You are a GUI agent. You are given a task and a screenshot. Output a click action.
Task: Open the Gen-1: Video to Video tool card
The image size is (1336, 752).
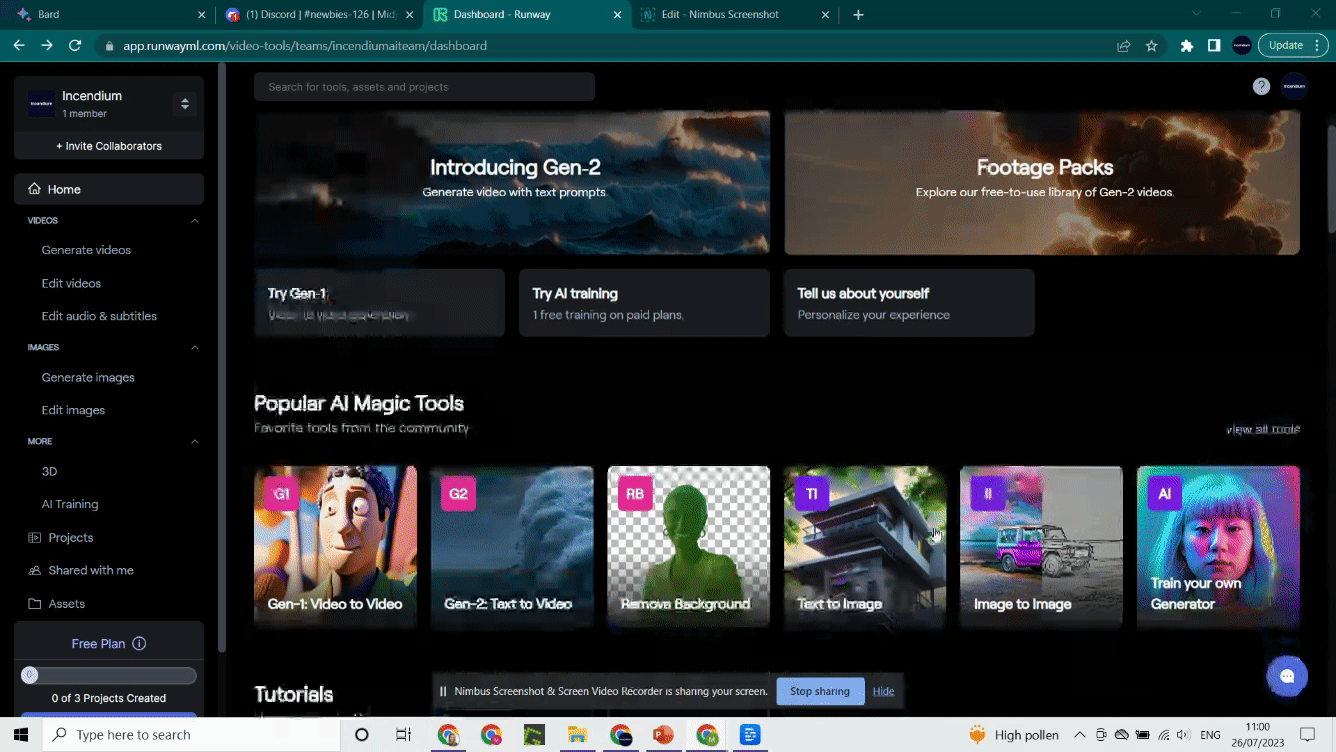pyautogui.click(x=335, y=546)
